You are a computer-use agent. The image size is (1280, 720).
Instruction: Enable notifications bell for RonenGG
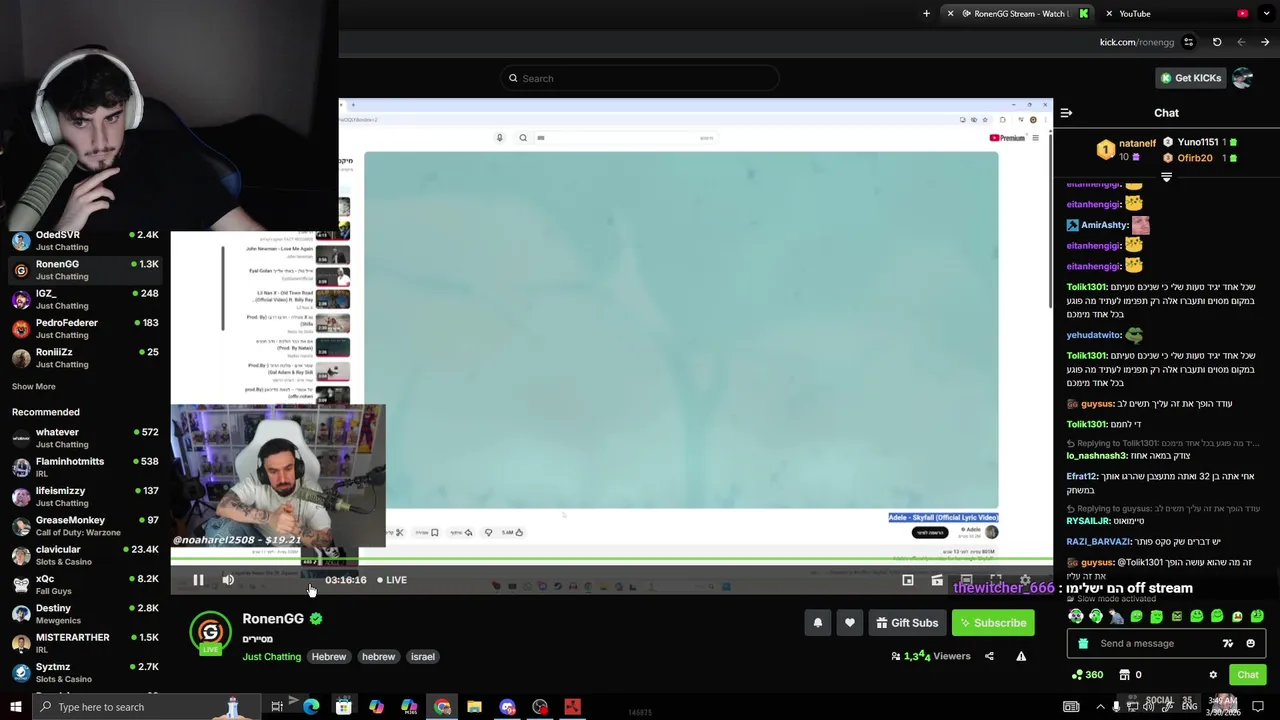point(817,623)
